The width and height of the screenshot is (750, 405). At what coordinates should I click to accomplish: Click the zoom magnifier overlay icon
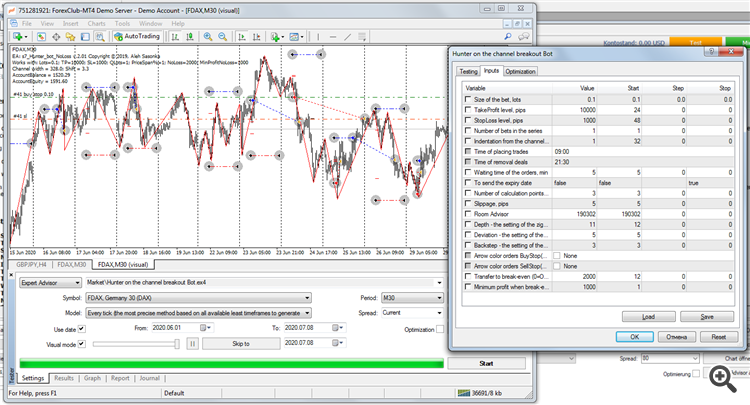coord(719,375)
